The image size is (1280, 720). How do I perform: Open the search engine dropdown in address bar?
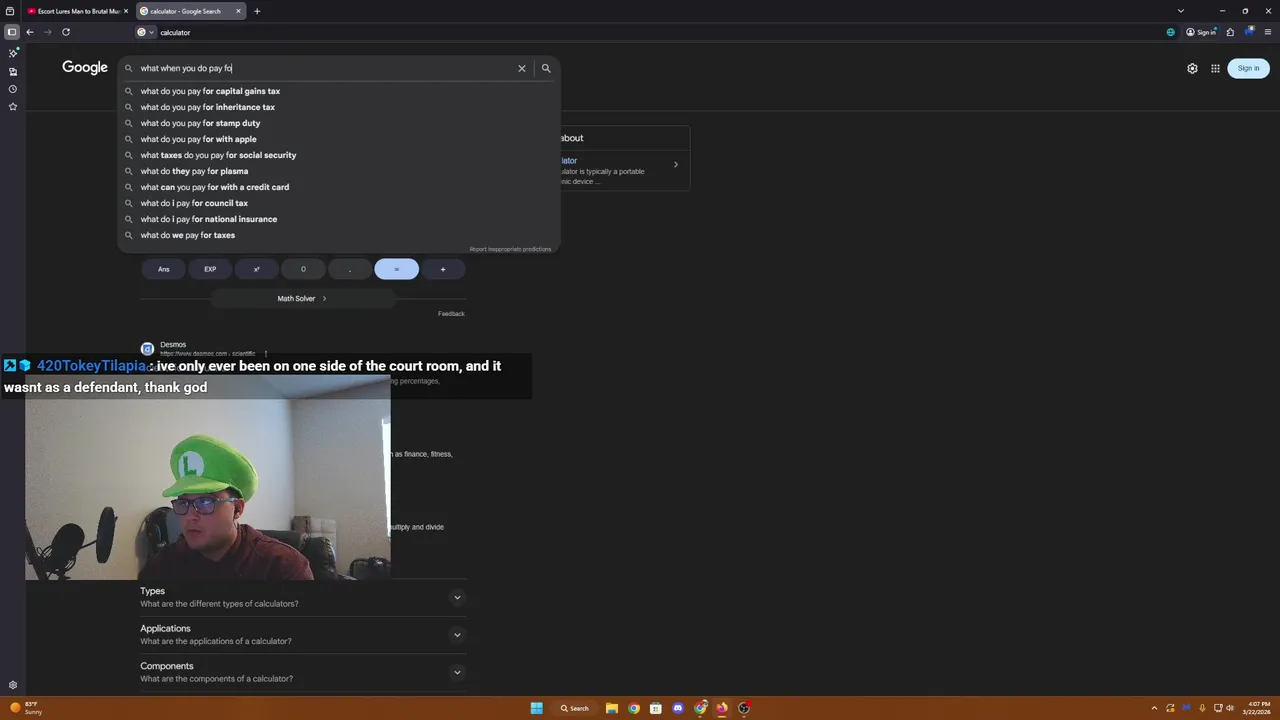[x=146, y=32]
